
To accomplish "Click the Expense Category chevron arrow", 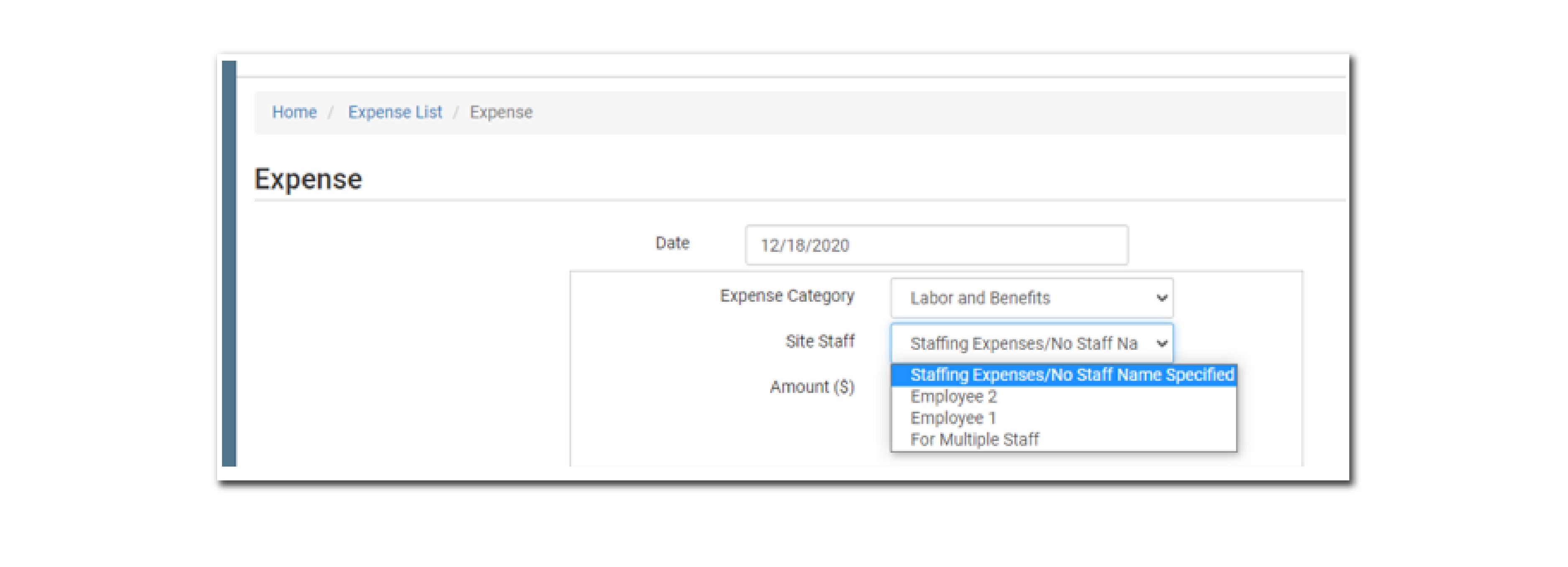I will coord(1162,298).
